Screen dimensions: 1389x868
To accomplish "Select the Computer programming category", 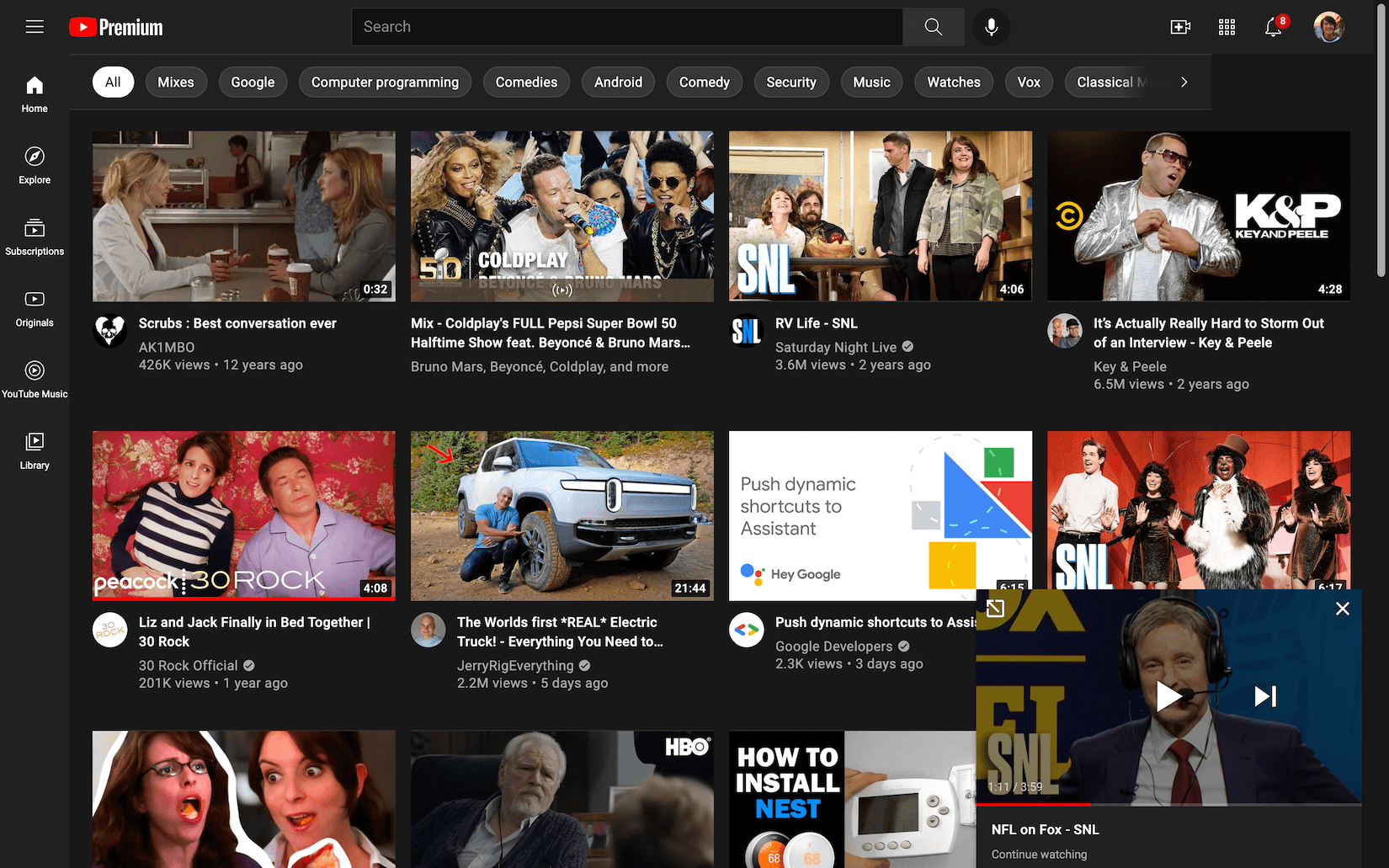I will click(x=385, y=82).
